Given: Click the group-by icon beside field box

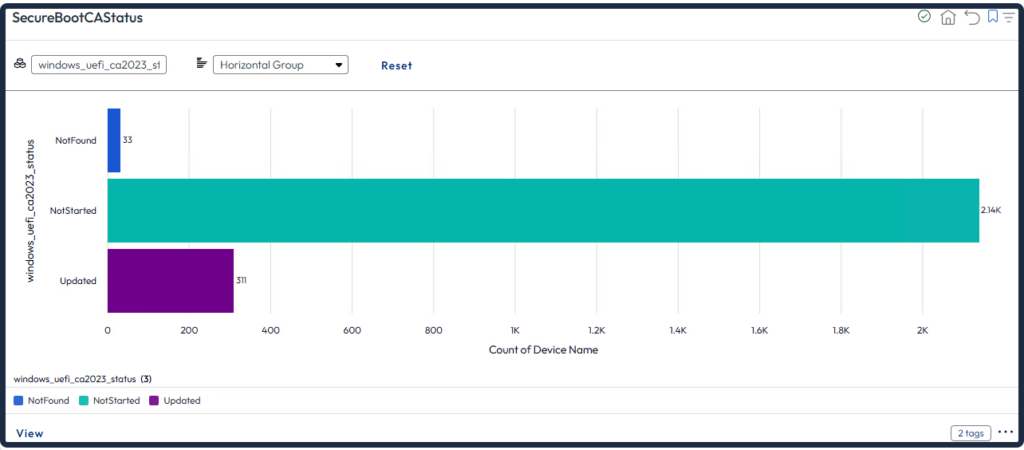Looking at the screenshot, I should tap(19, 64).
